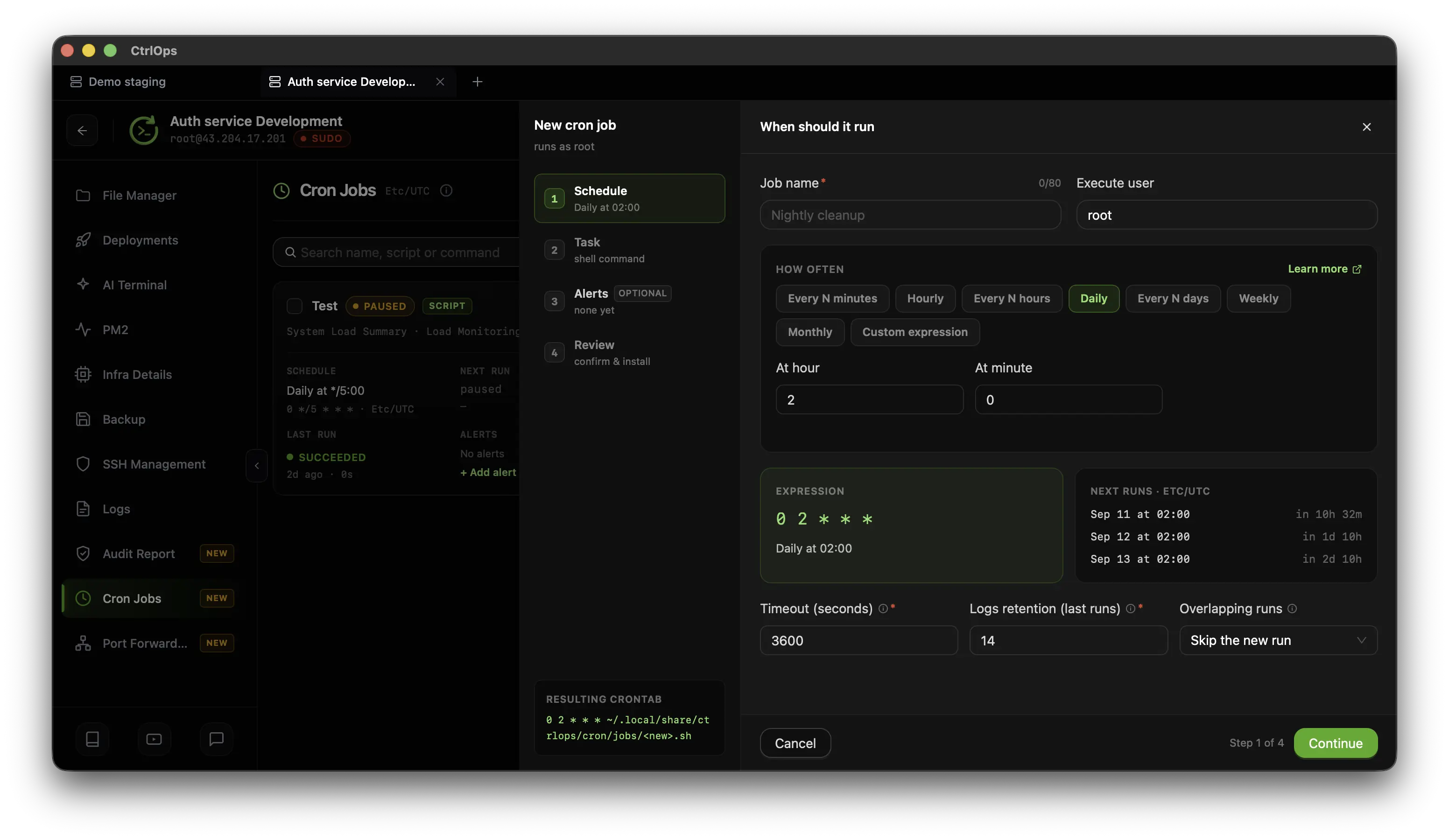Open Logs document icon
Viewport: 1449px width, 840px height.
point(83,509)
